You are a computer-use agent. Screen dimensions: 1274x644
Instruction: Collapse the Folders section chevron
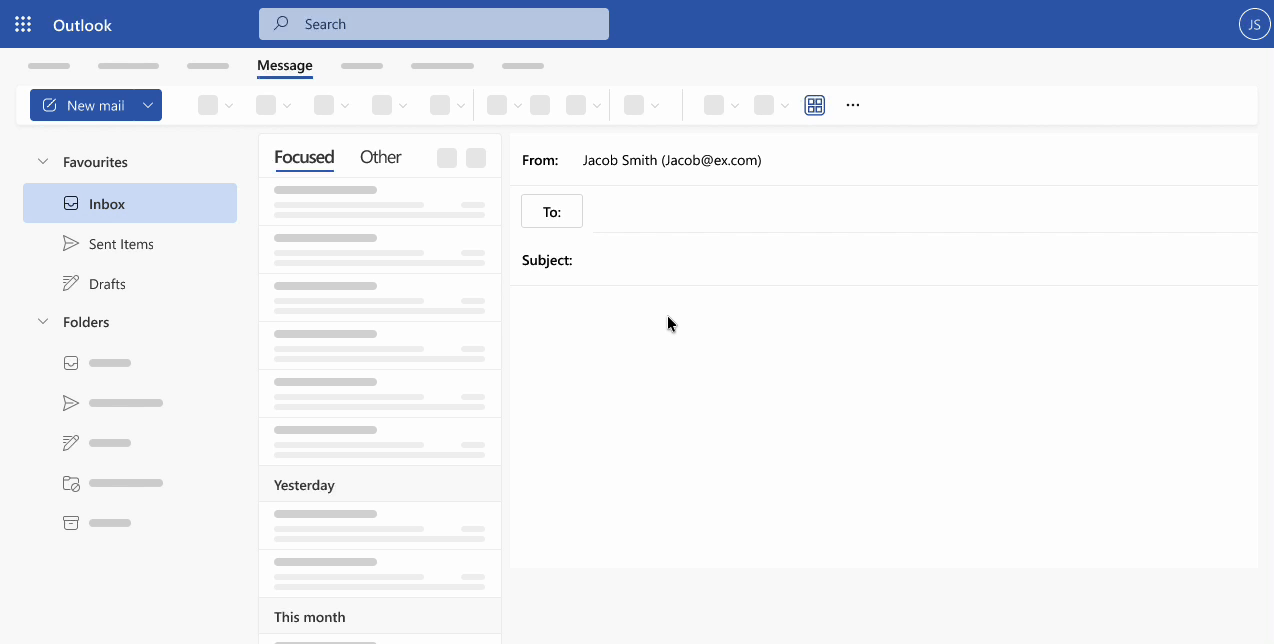43,321
